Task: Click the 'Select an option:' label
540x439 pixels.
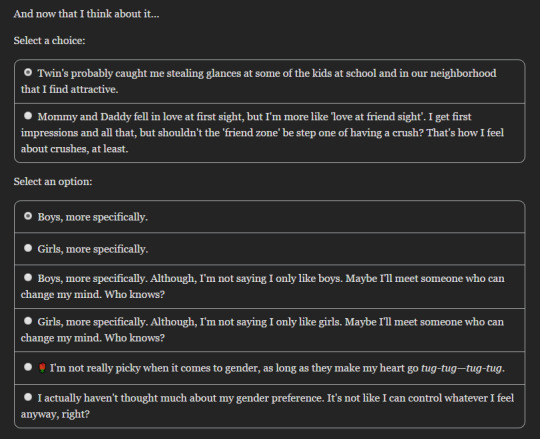Action: tap(53, 181)
